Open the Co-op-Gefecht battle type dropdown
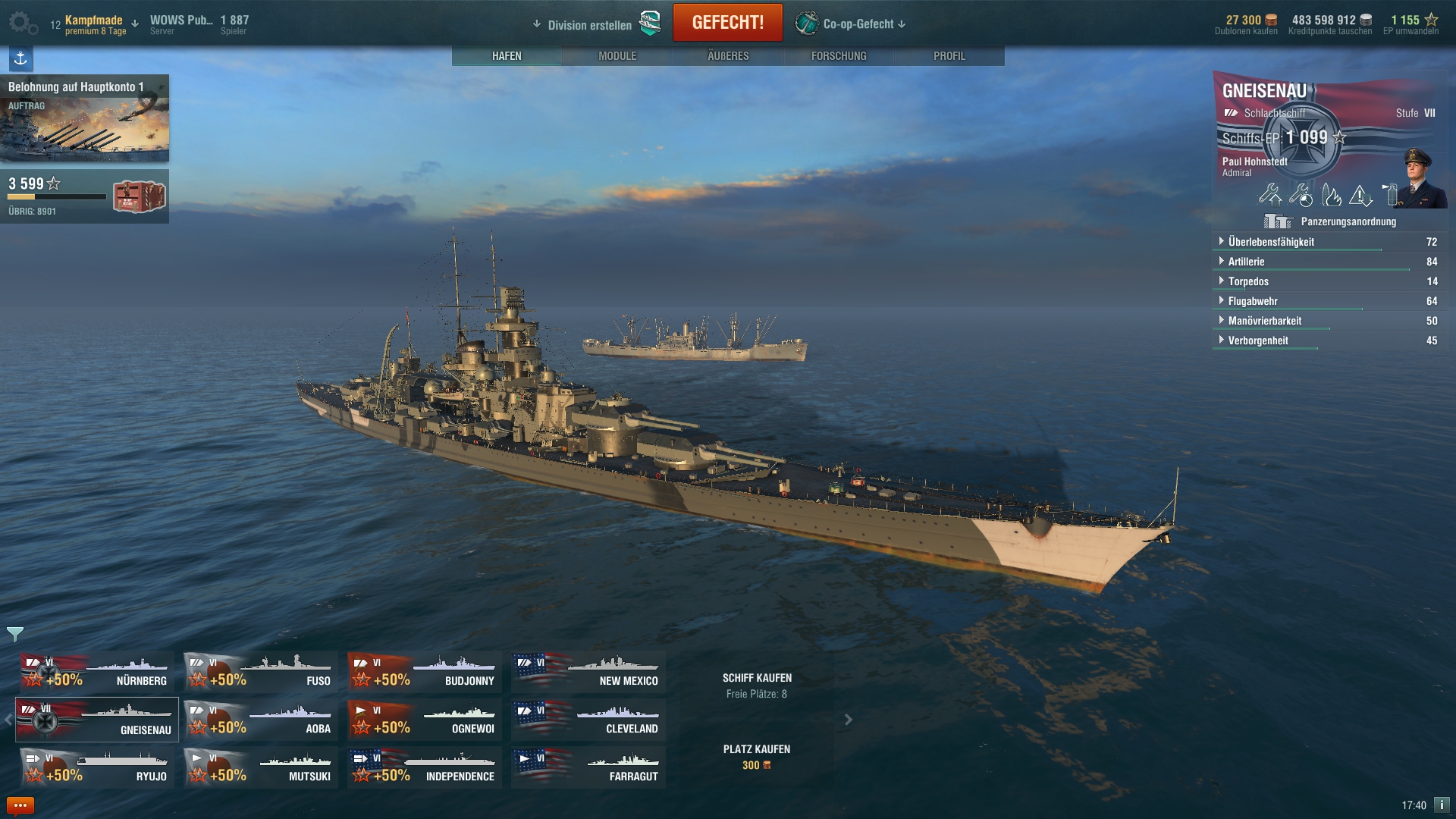 pyautogui.click(x=851, y=24)
